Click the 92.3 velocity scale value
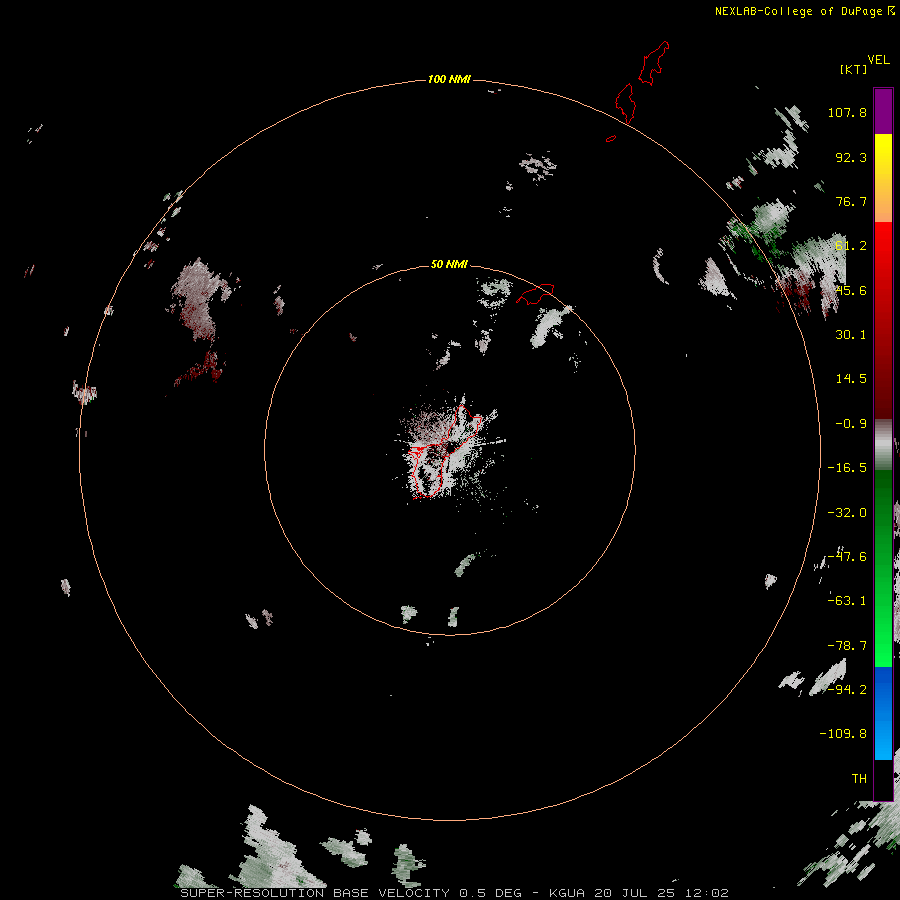Viewport: 900px width, 900px height. [x=851, y=157]
